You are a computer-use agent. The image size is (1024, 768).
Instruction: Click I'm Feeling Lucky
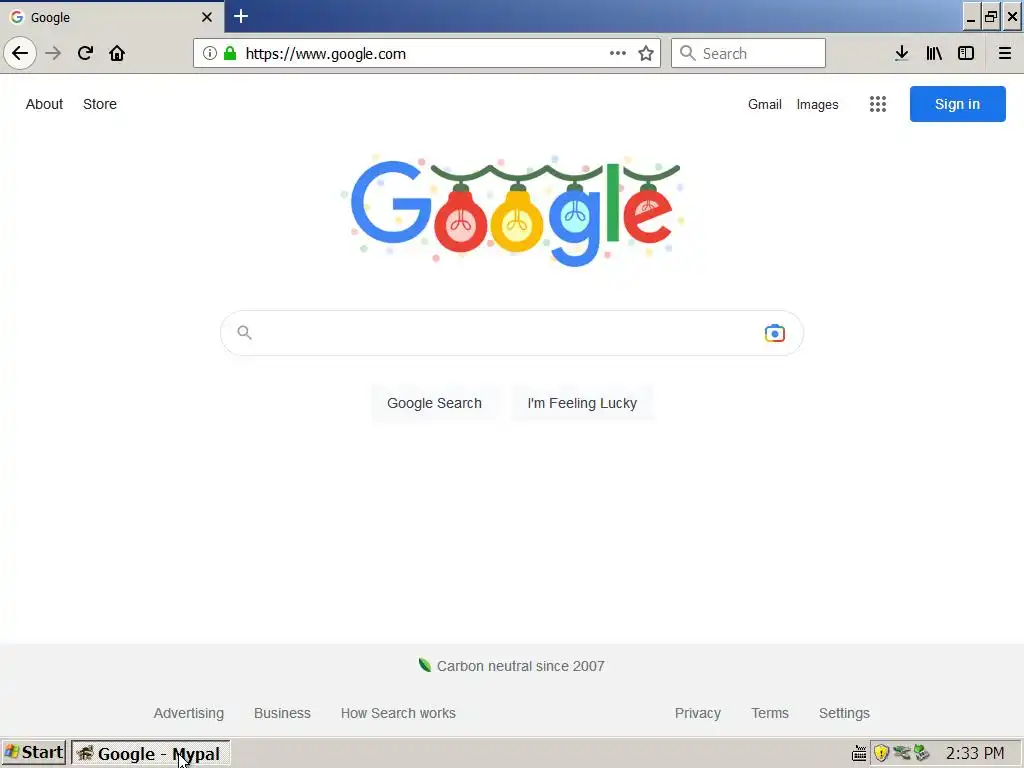pyautogui.click(x=582, y=403)
